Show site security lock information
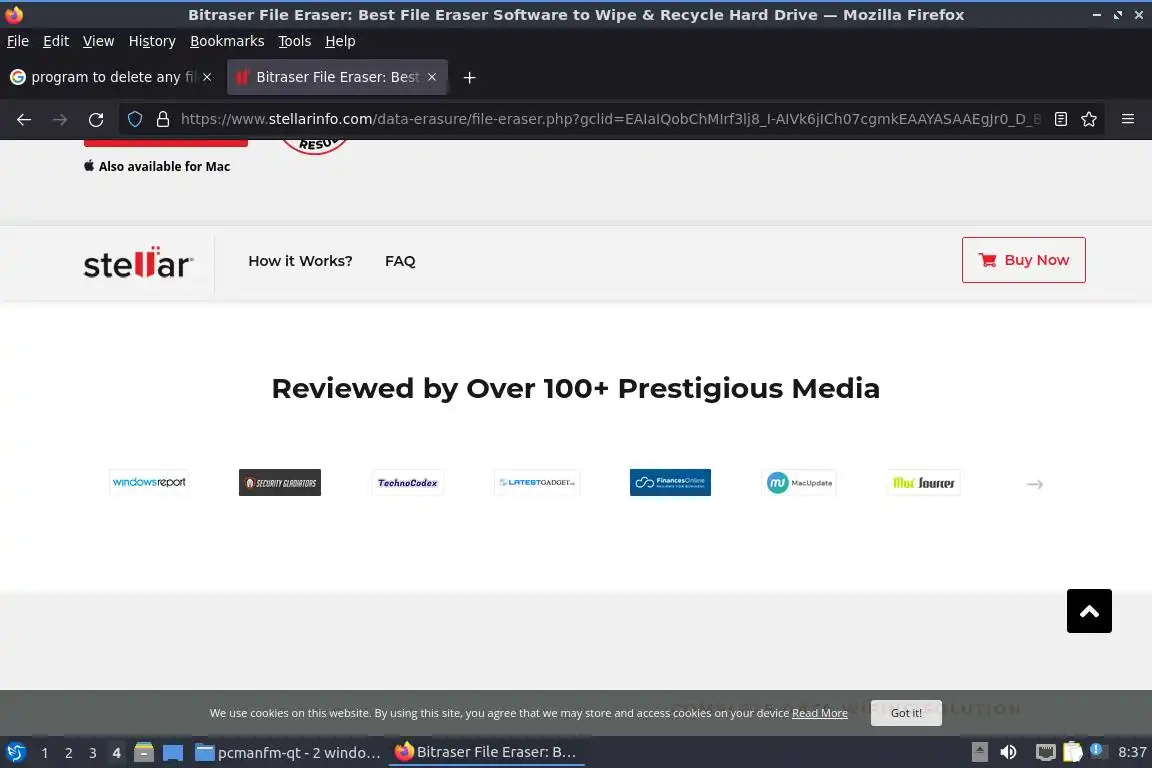 (x=163, y=119)
